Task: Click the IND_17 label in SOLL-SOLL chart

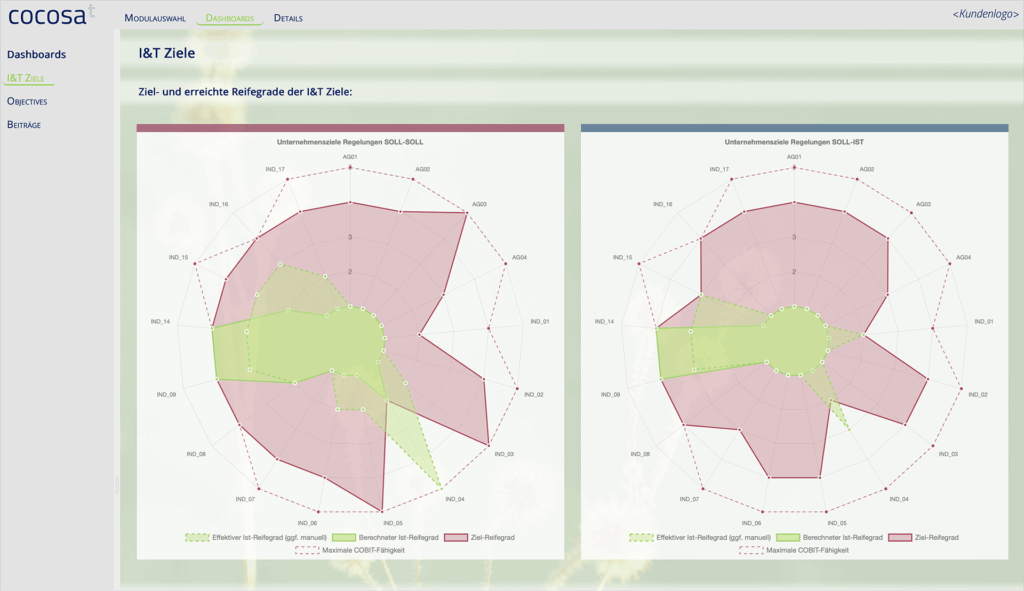Action: pyautogui.click(x=275, y=169)
